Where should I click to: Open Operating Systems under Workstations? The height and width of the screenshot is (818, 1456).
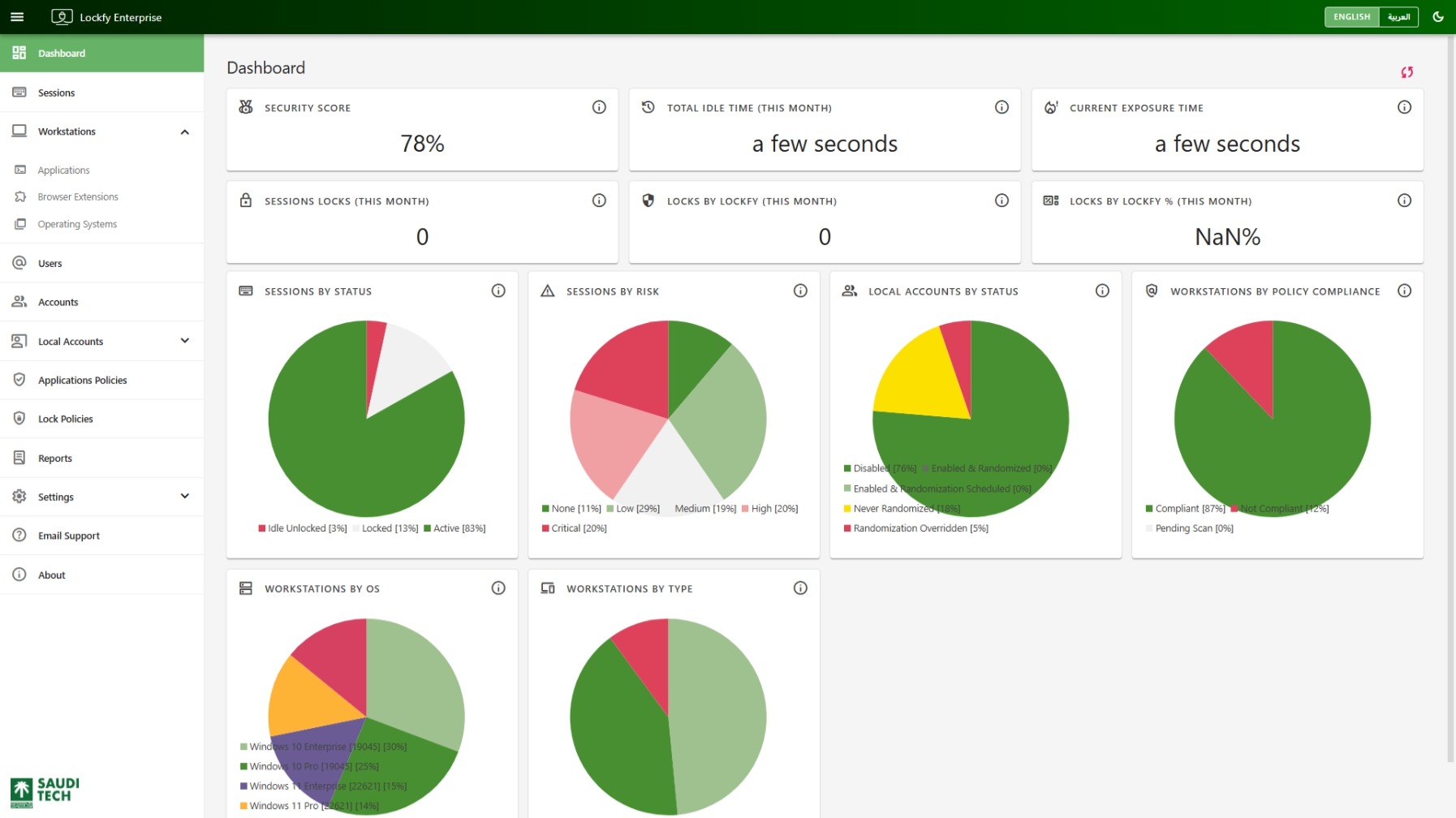[101, 224]
